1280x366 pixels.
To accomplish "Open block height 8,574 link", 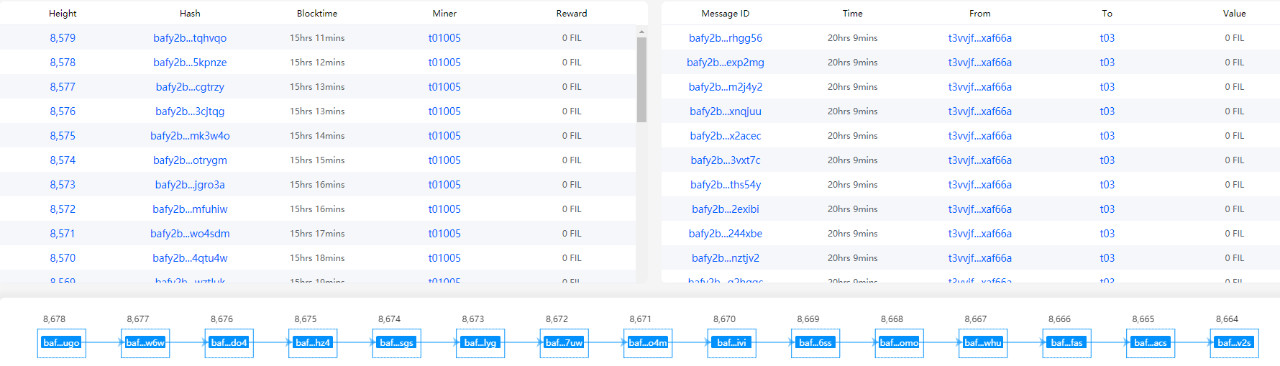I will (x=62, y=160).
